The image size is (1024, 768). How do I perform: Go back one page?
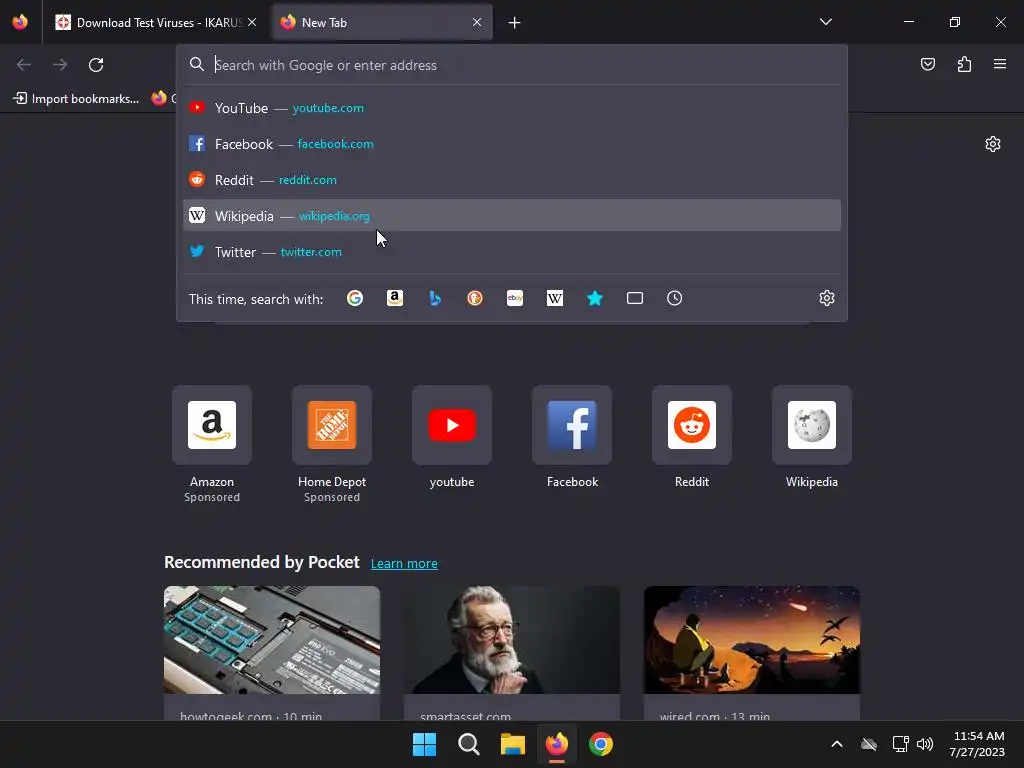click(24, 65)
